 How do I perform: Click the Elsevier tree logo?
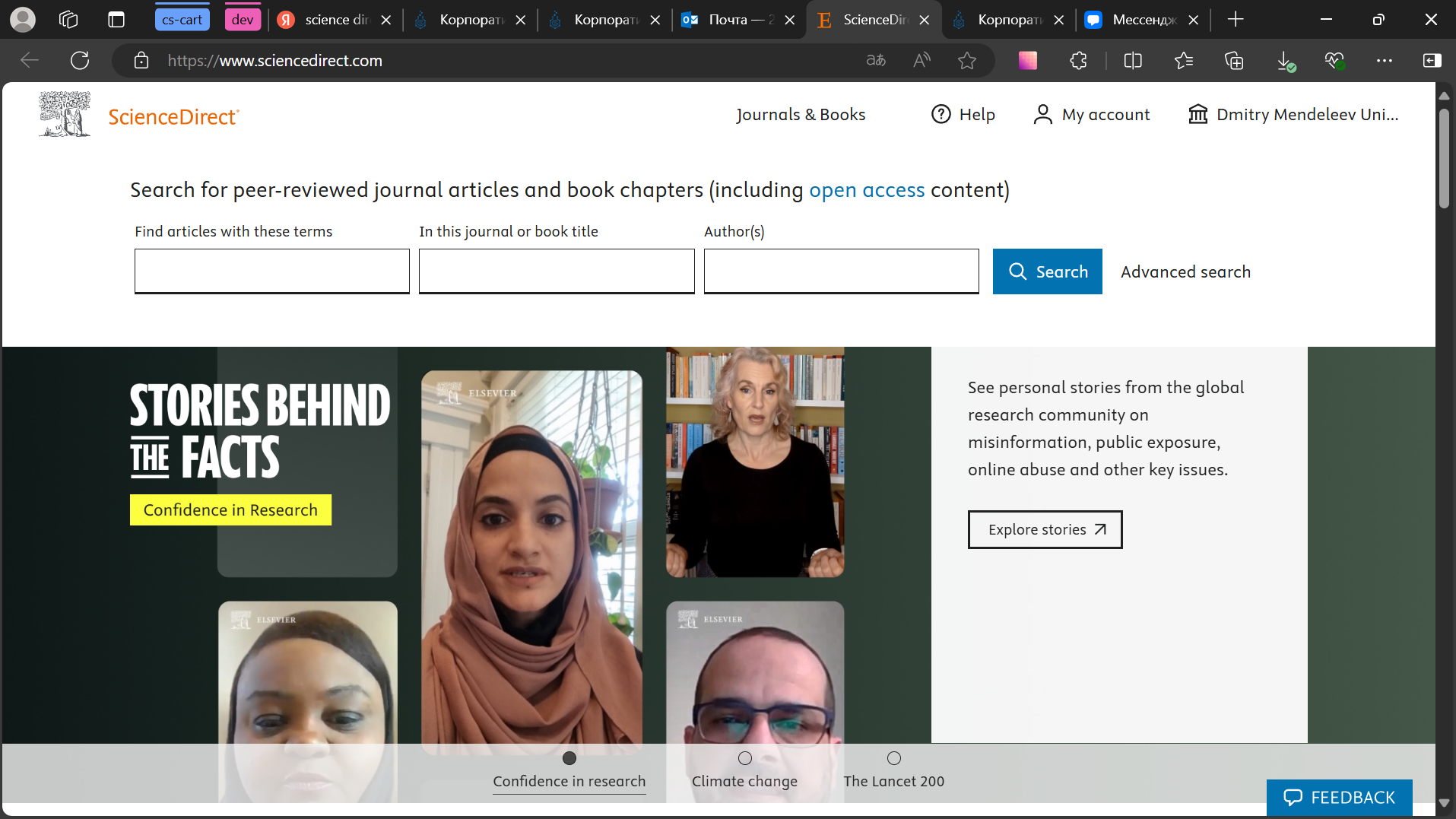(x=65, y=114)
